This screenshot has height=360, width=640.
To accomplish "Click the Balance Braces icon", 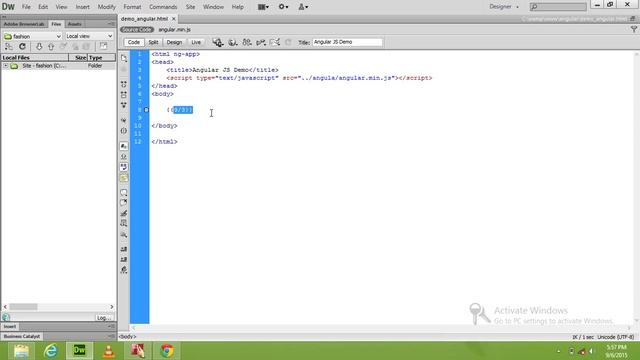I will tap(124, 131).
